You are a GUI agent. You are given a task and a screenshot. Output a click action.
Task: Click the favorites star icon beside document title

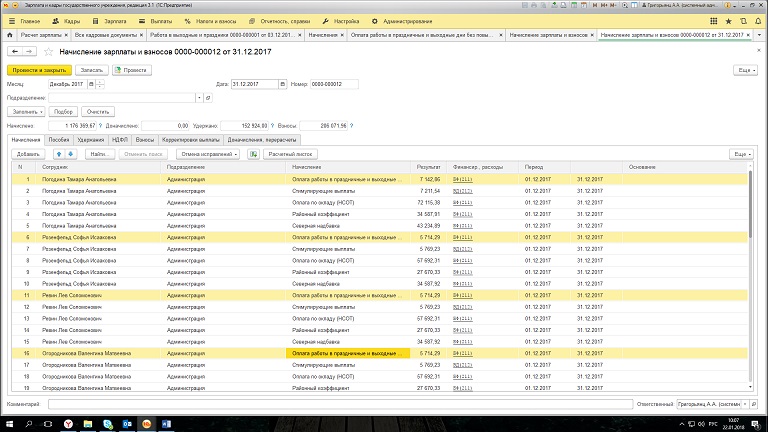47,50
